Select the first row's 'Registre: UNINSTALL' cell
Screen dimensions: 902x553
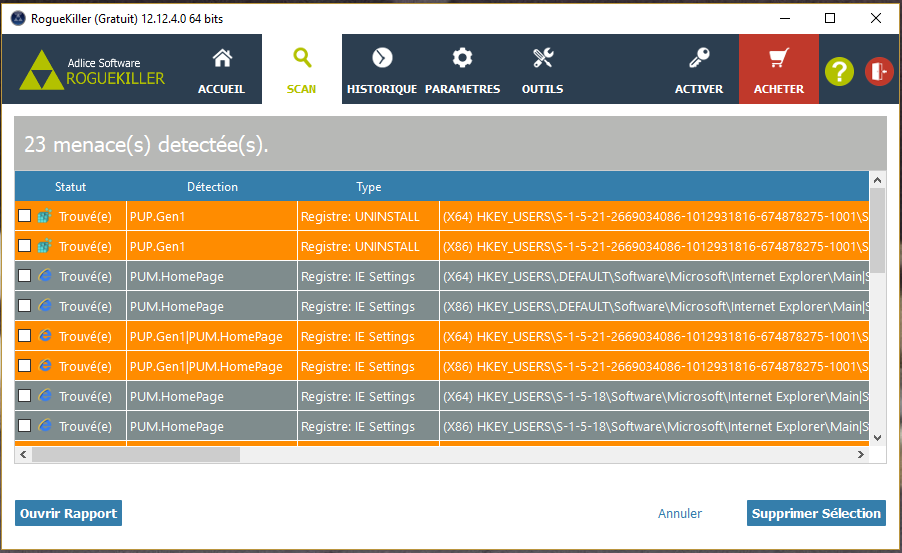point(368,216)
